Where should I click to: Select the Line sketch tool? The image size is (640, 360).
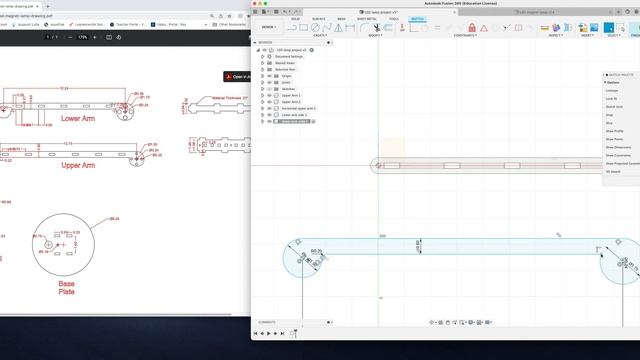292,28
